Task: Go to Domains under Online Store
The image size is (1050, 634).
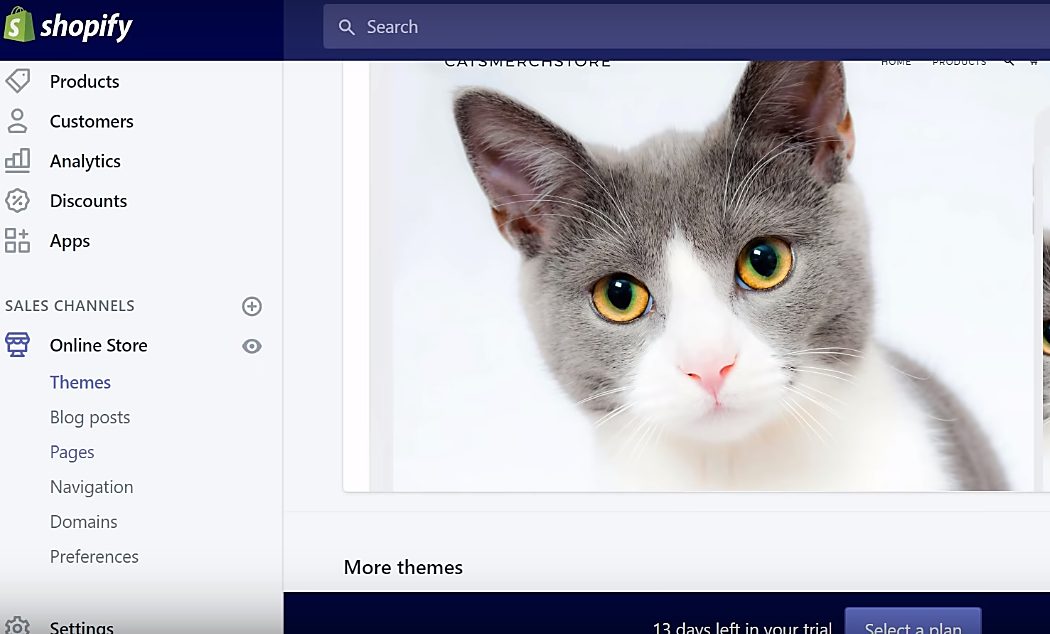Action: pos(84,522)
